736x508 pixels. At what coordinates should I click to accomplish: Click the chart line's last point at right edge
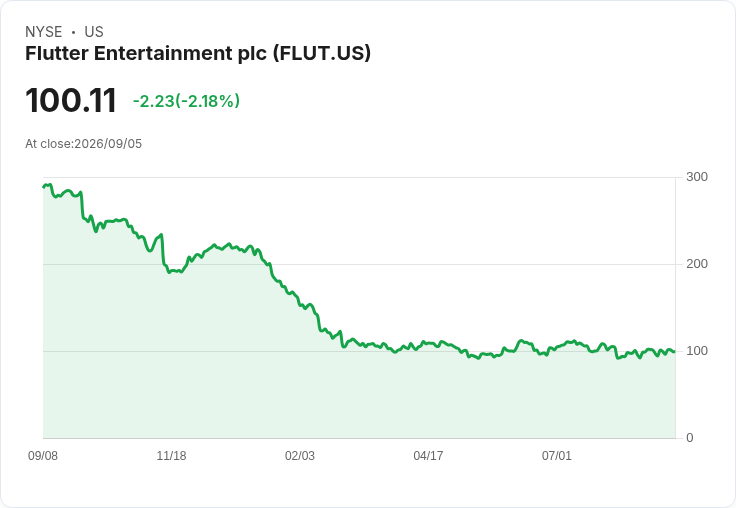pyautogui.click(x=674, y=351)
